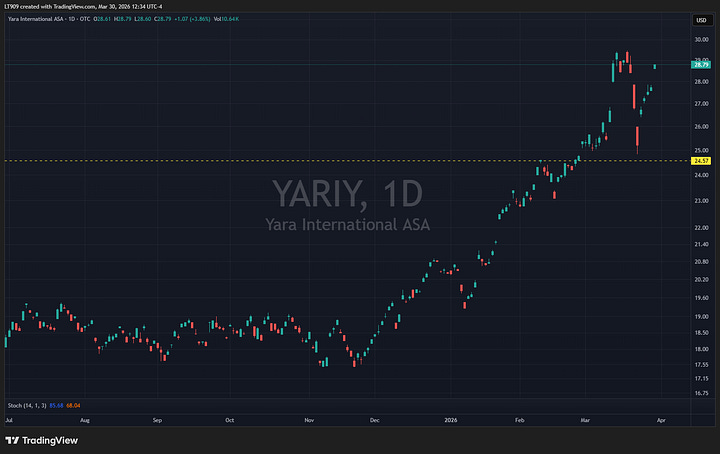720x454 pixels.
Task: Click the Jul label on time axis
Action: tap(9, 420)
